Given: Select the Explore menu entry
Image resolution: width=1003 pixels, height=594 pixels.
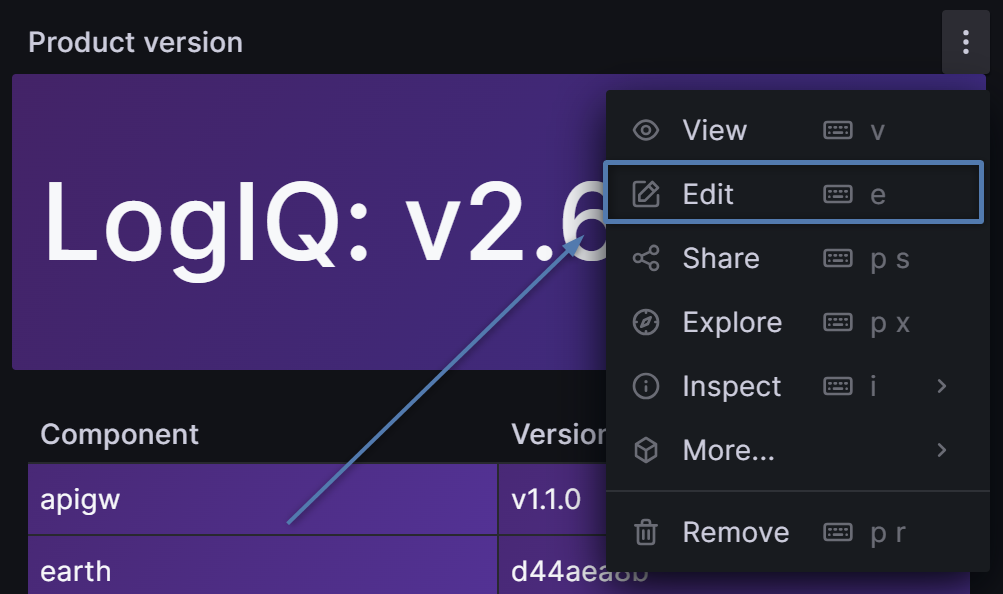Looking at the screenshot, I should click(x=732, y=323).
